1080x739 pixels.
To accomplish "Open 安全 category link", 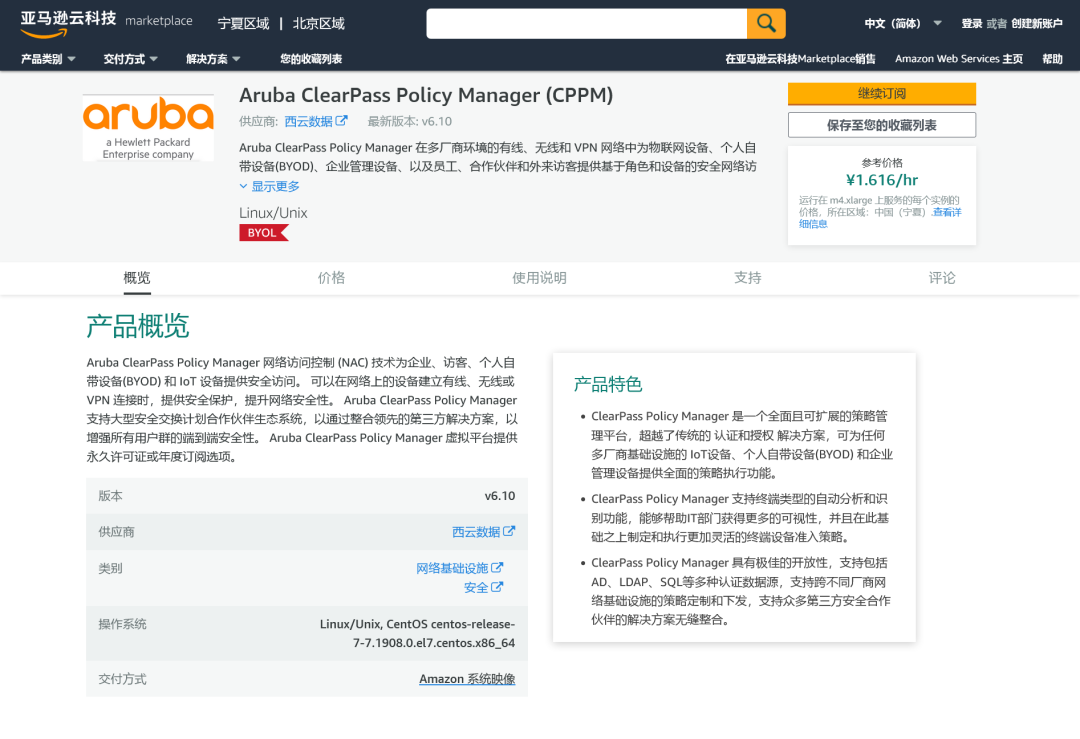I will tap(476, 587).
